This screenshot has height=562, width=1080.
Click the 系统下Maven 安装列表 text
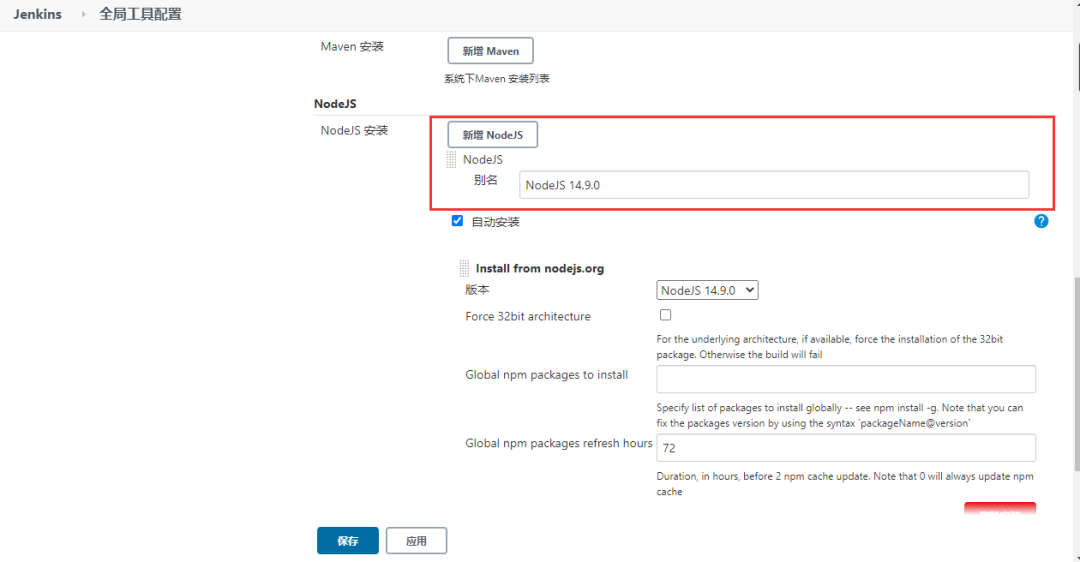tap(497, 79)
